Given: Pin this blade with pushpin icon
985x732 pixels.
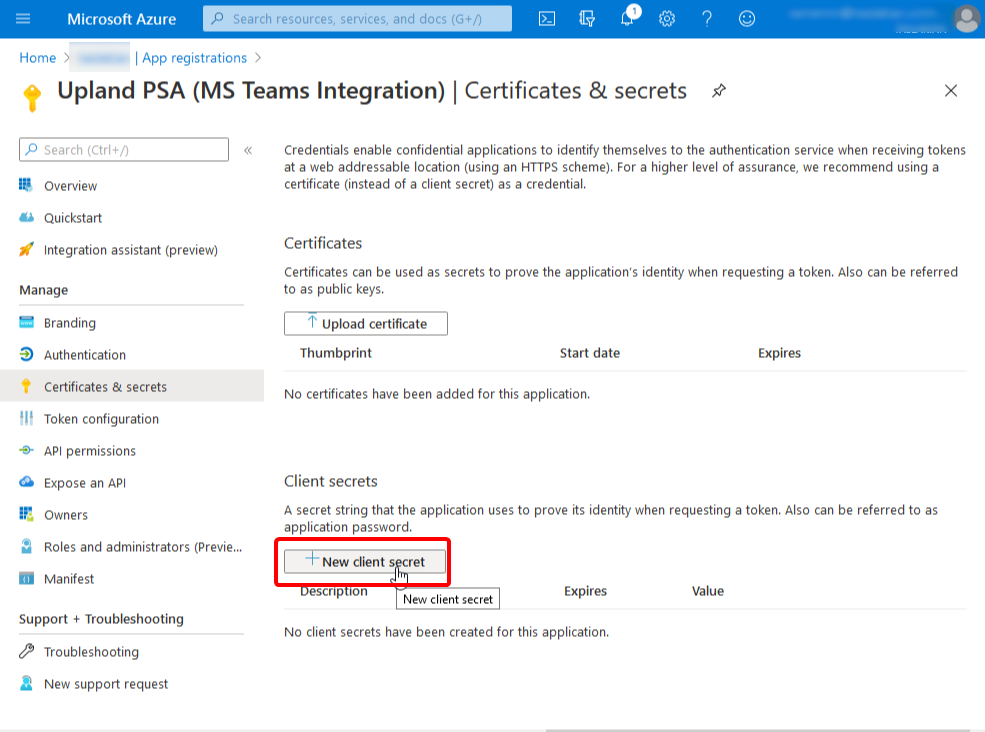Looking at the screenshot, I should click(x=718, y=91).
